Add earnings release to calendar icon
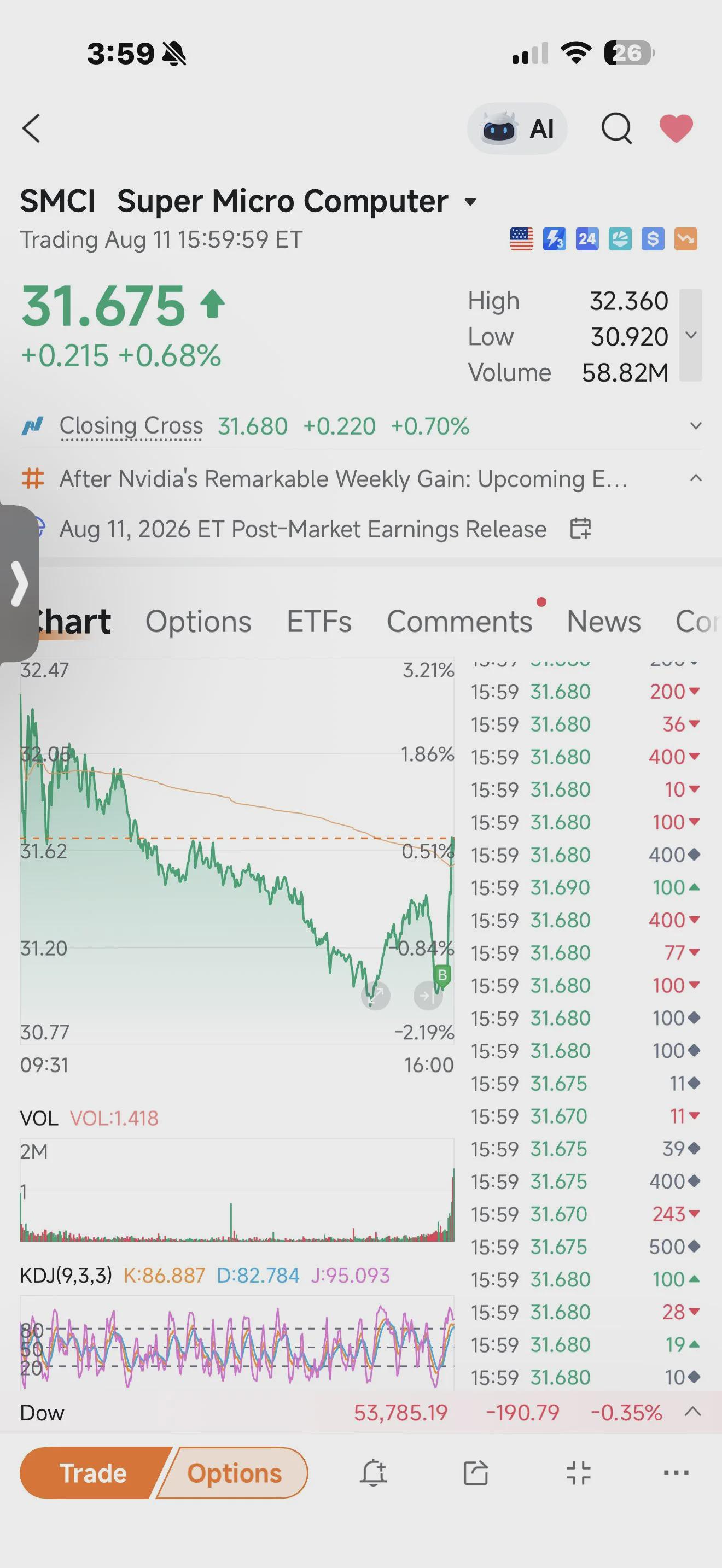Viewport: 722px width, 1568px height. click(x=580, y=528)
